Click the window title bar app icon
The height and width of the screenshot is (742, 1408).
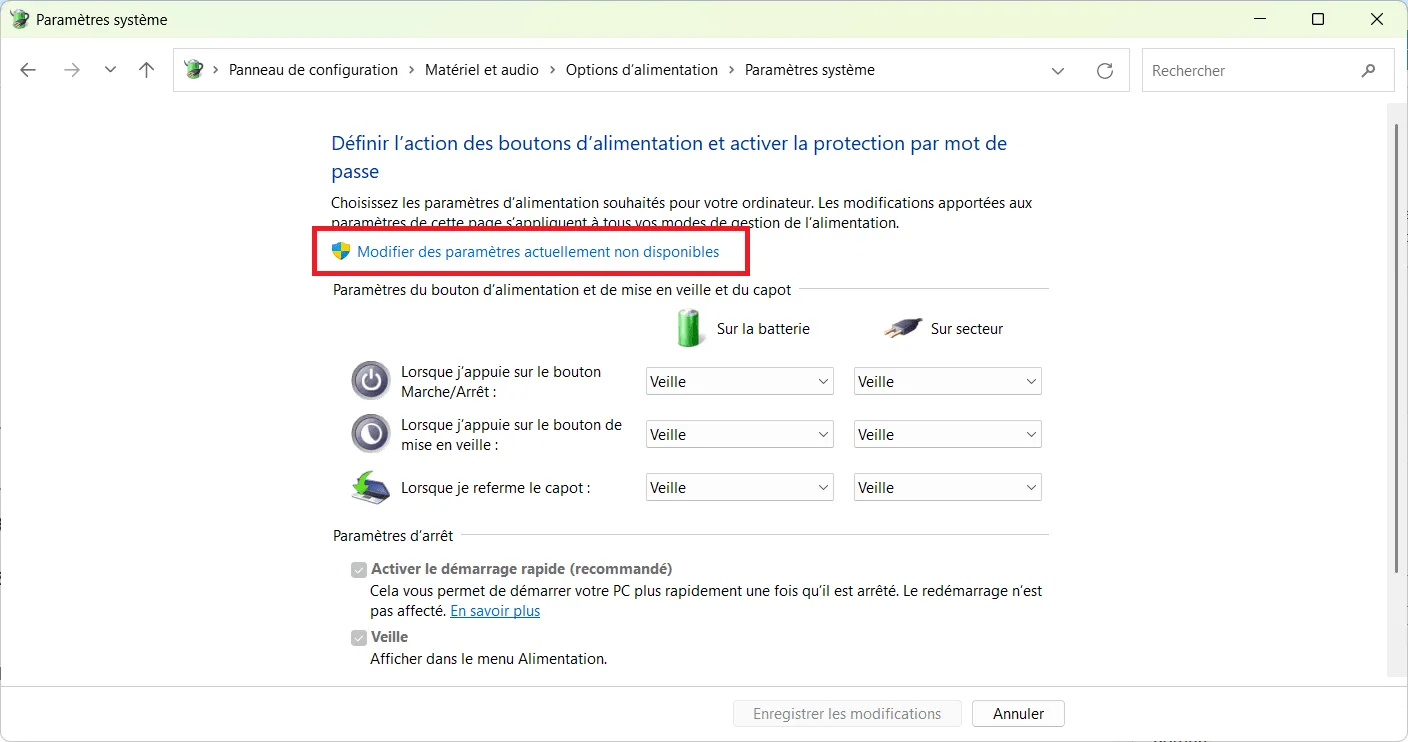[19, 19]
